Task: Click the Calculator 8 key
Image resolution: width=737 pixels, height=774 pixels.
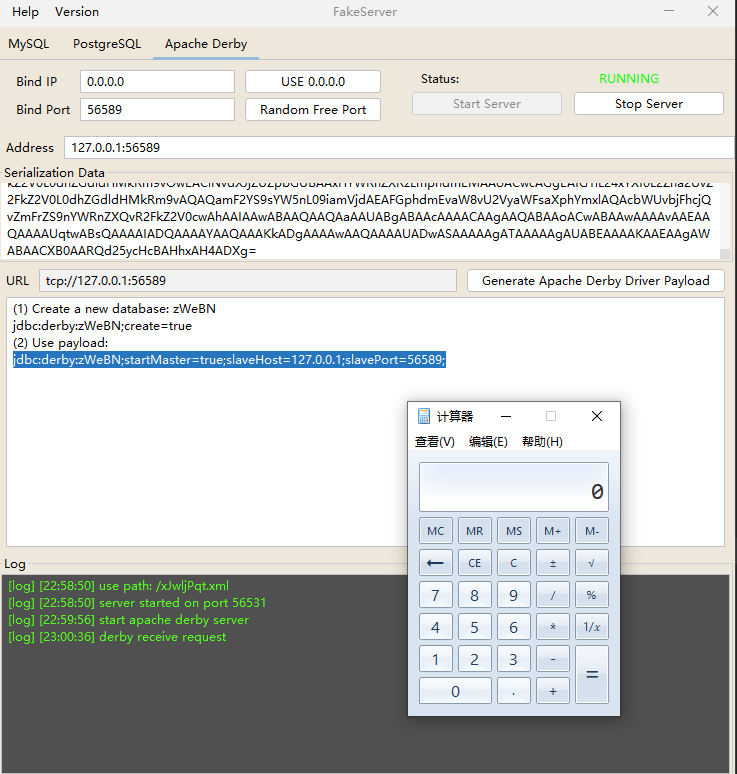Action: (x=474, y=595)
